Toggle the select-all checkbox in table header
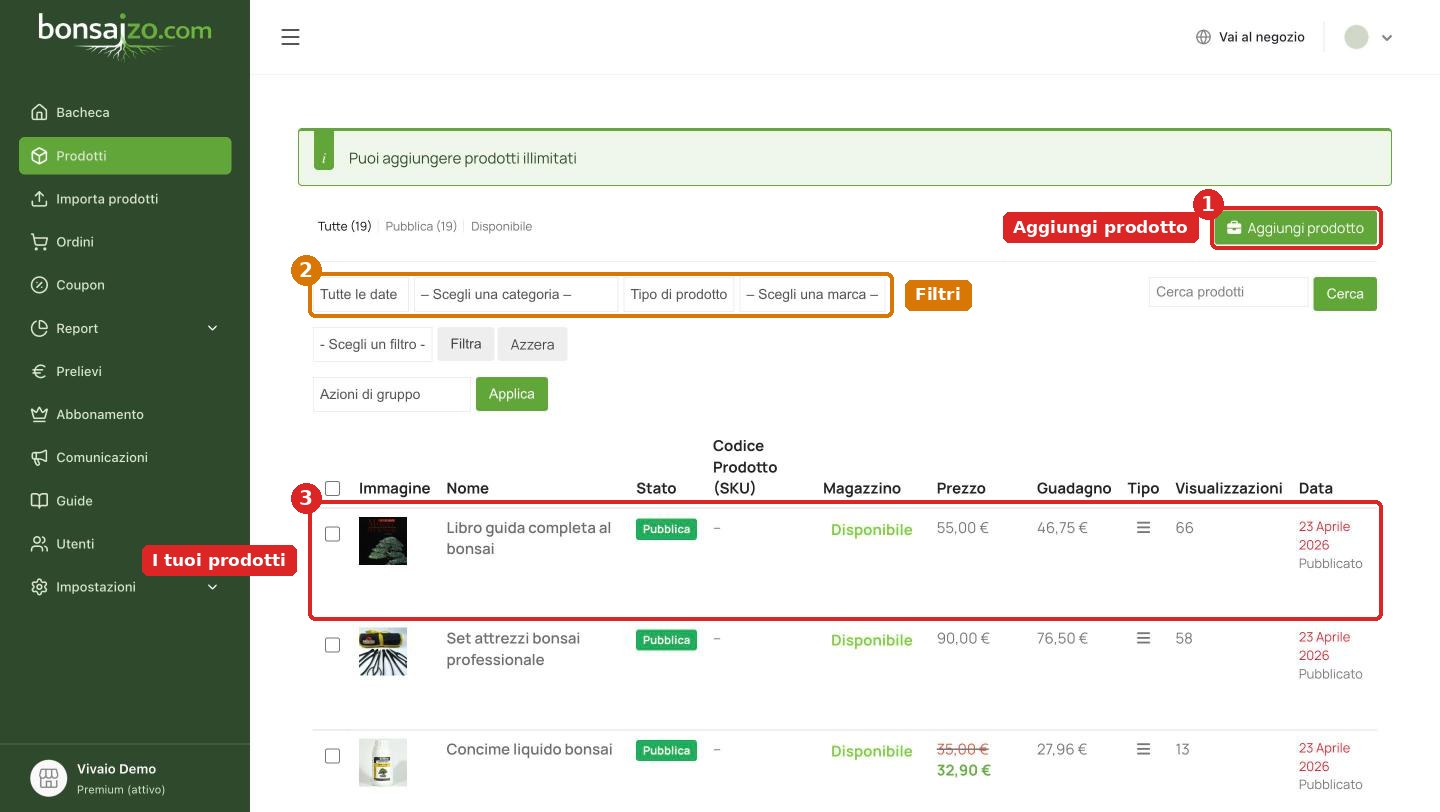 click(x=332, y=488)
